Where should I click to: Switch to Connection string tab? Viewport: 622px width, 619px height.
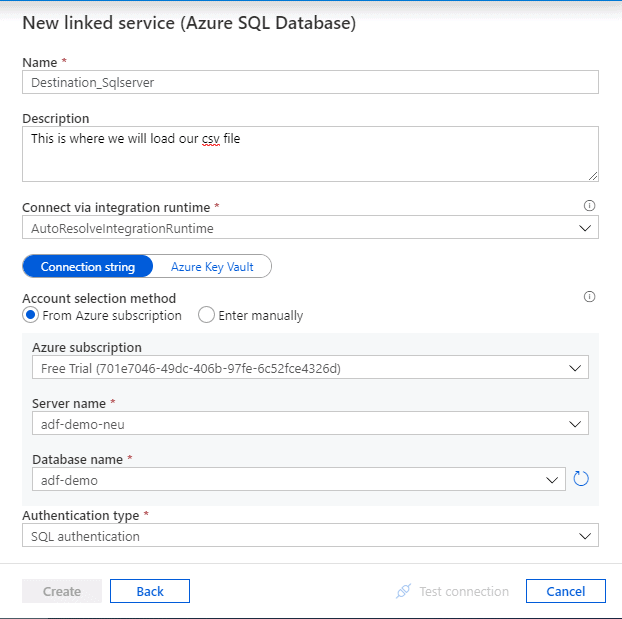coord(87,267)
